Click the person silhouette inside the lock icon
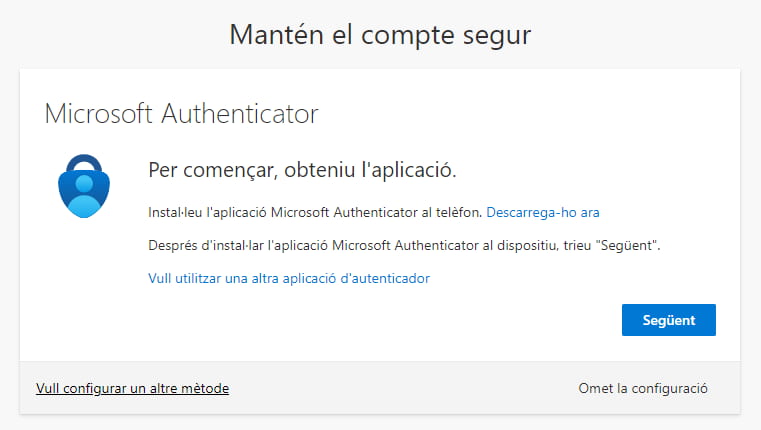Screen dimensions: 761x430 pyautogui.click(x=86, y=196)
